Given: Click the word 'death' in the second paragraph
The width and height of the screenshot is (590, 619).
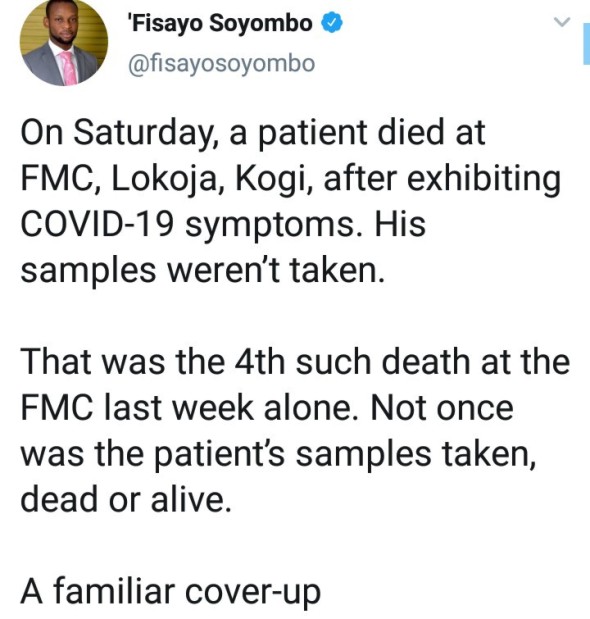Looking at the screenshot, I should coord(426,362).
